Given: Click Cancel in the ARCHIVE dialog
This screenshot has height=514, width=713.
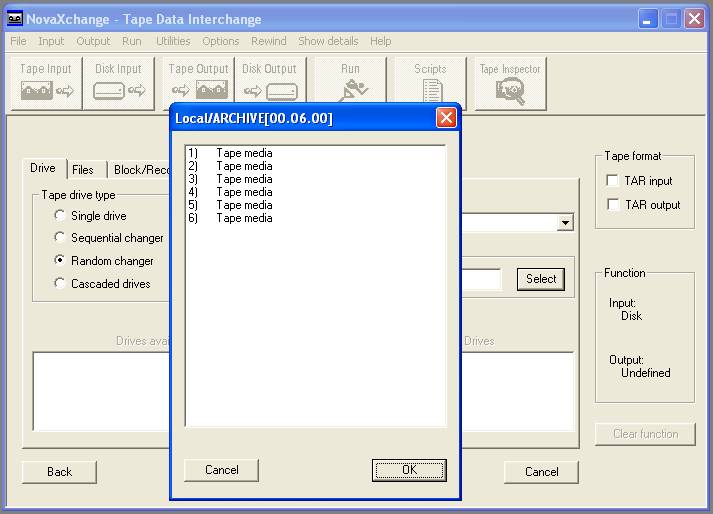Looking at the screenshot, I should click(x=222, y=470).
